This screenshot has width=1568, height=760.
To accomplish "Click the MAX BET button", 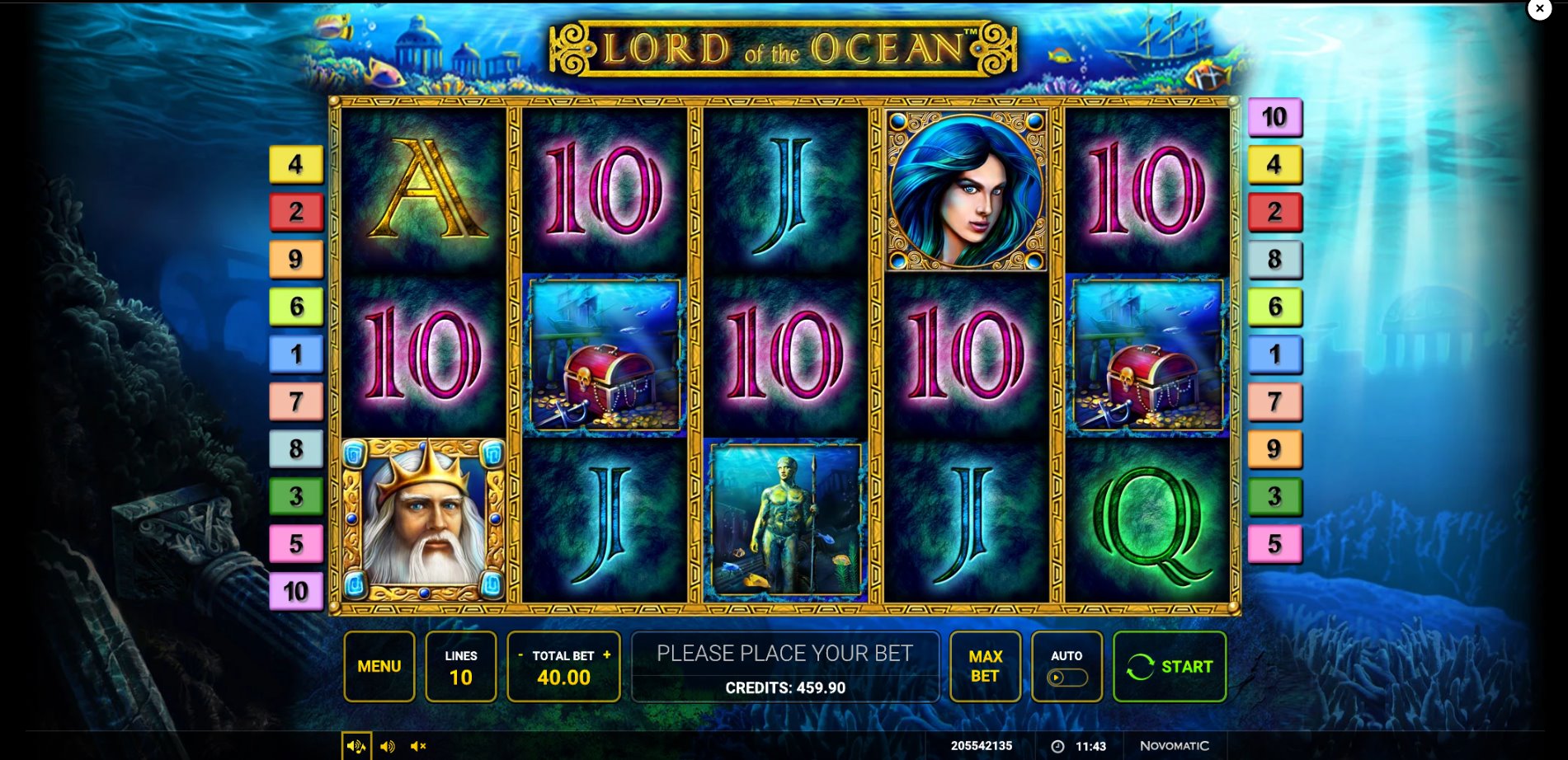I will click(x=985, y=666).
